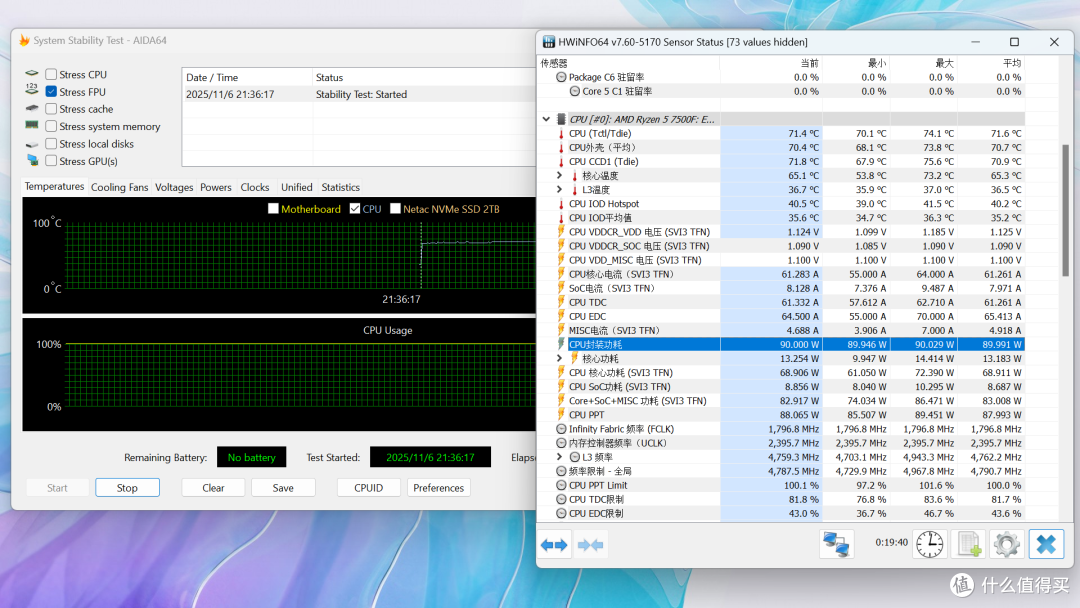Click circle icon beside Package C6 row
The width and height of the screenshot is (1080, 608).
click(x=561, y=77)
